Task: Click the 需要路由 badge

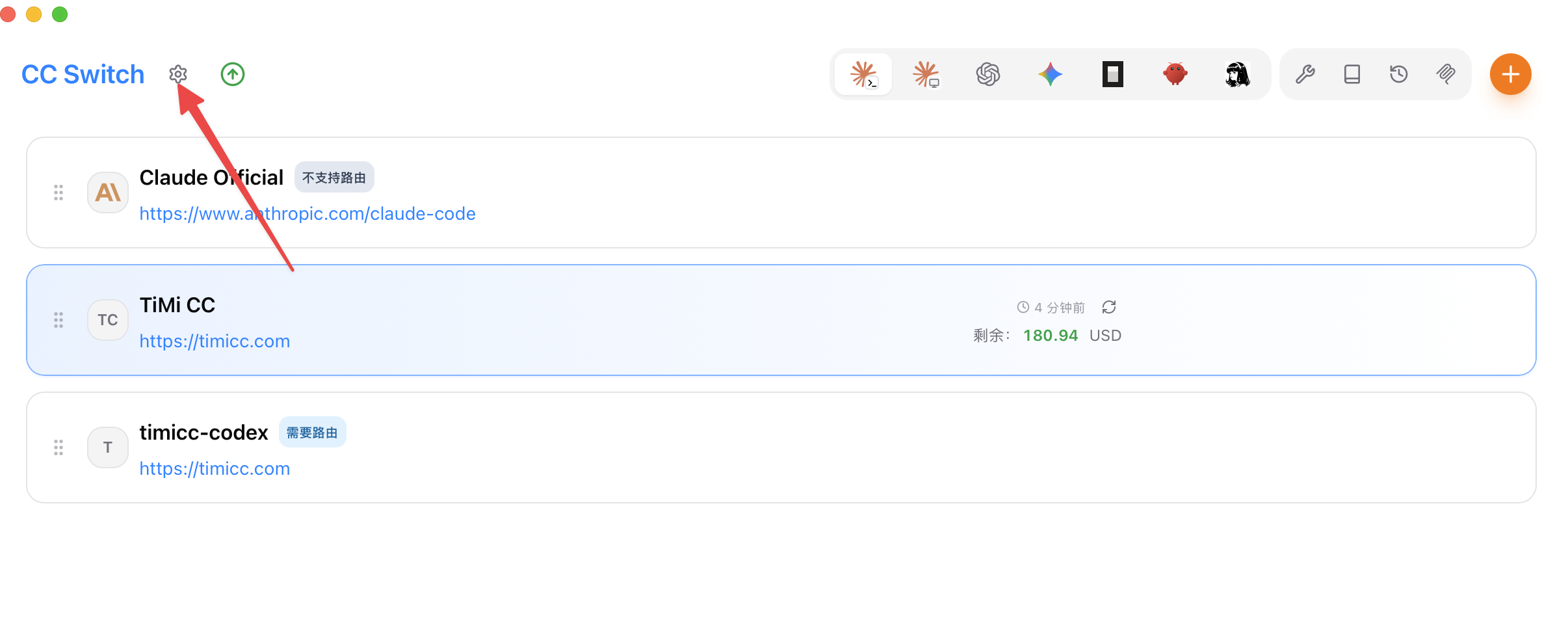Action: click(312, 433)
